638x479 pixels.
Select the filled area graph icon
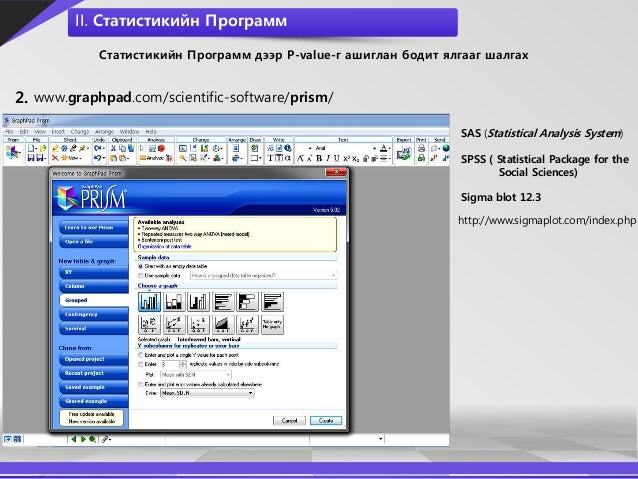coord(223,325)
